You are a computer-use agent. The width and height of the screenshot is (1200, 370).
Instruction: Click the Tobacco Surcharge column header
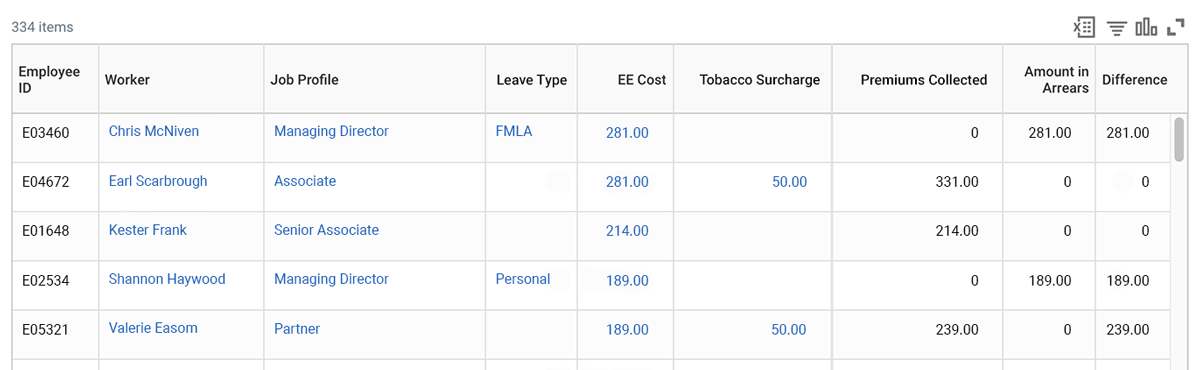click(x=760, y=80)
